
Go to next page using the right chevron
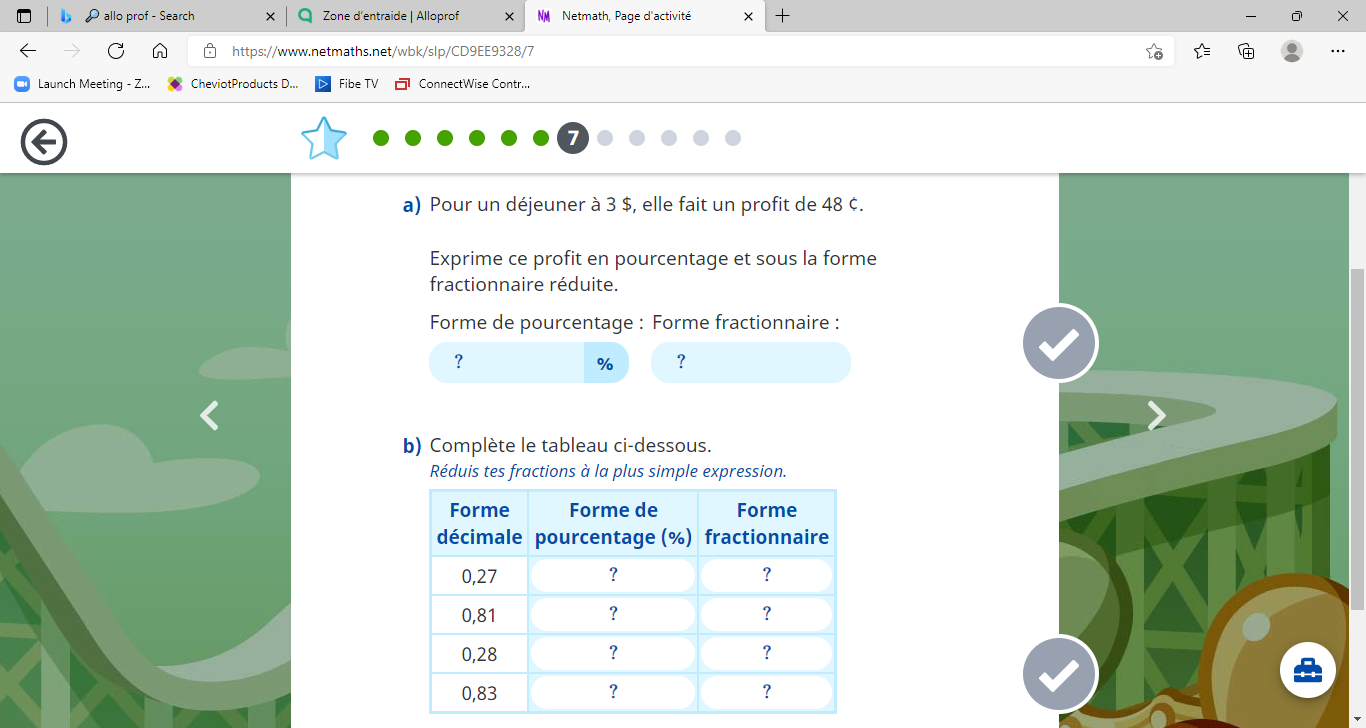1156,415
